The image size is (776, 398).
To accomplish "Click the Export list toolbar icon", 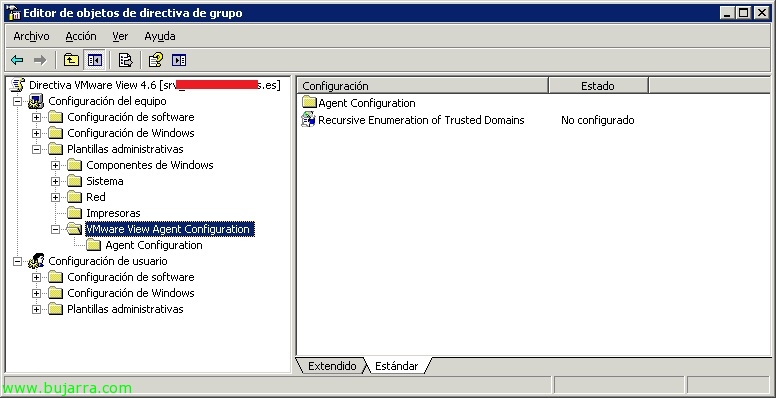I will 125,60.
